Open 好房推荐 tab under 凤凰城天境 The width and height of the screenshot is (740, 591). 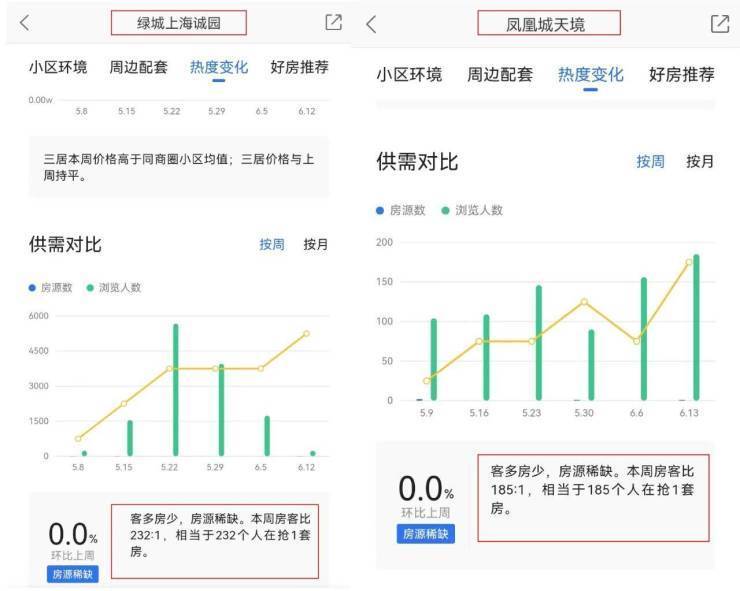681,75
